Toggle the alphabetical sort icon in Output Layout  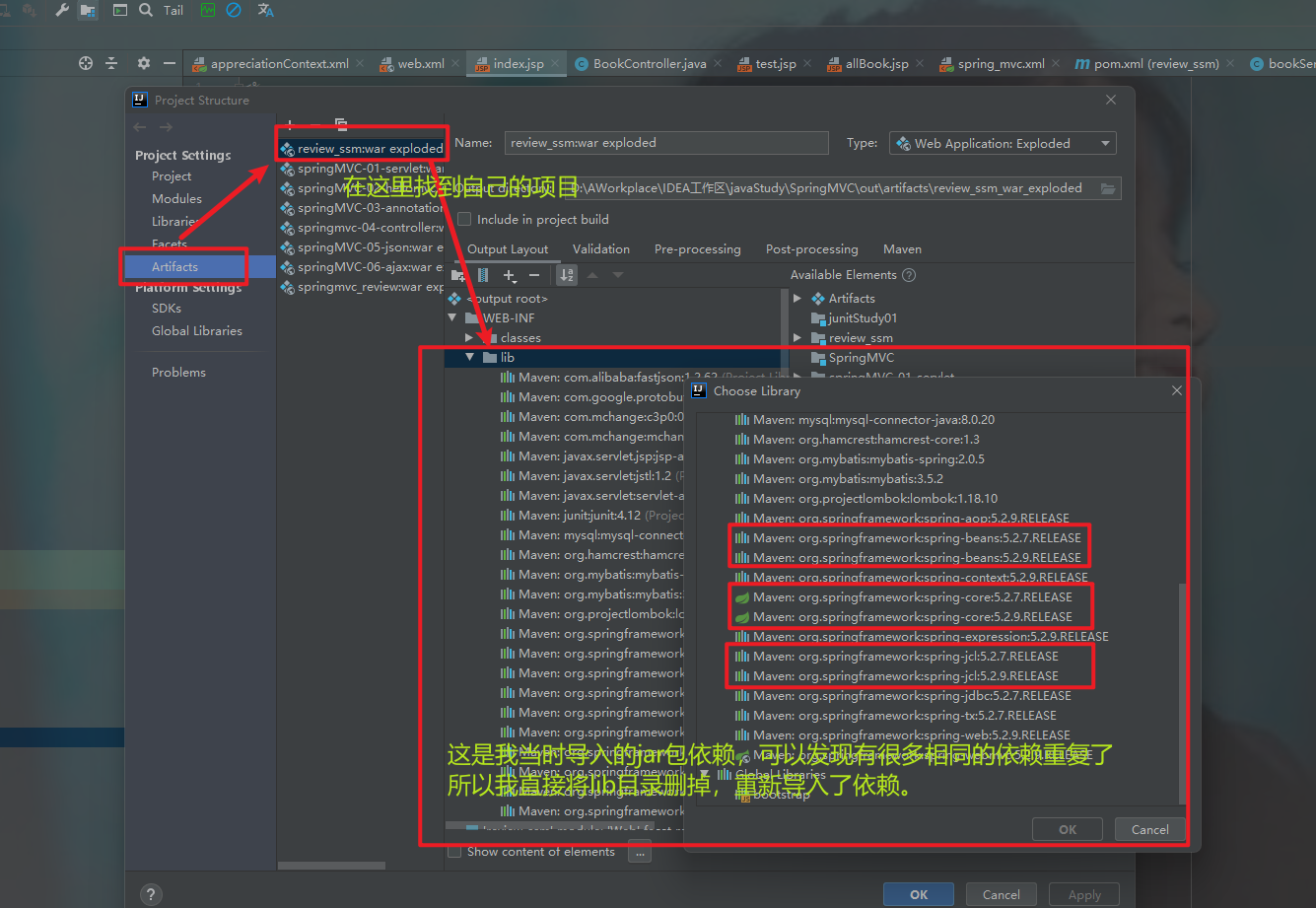tap(567, 275)
